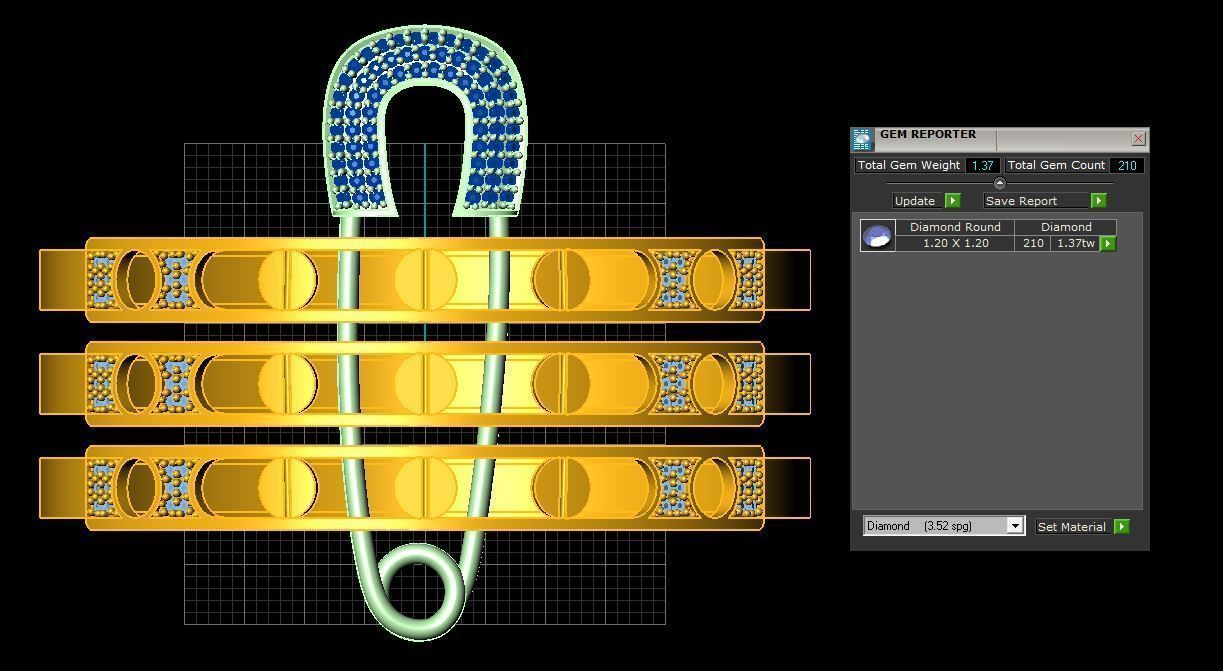Image resolution: width=1223 pixels, height=671 pixels.
Task: Click the Total Gem Count value 210
Action: pyautogui.click(x=1127, y=165)
